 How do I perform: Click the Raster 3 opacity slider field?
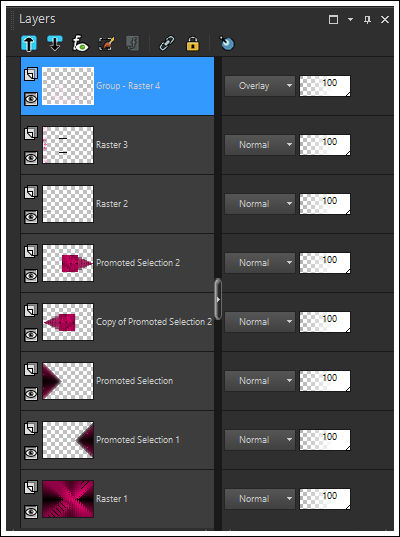pos(325,145)
